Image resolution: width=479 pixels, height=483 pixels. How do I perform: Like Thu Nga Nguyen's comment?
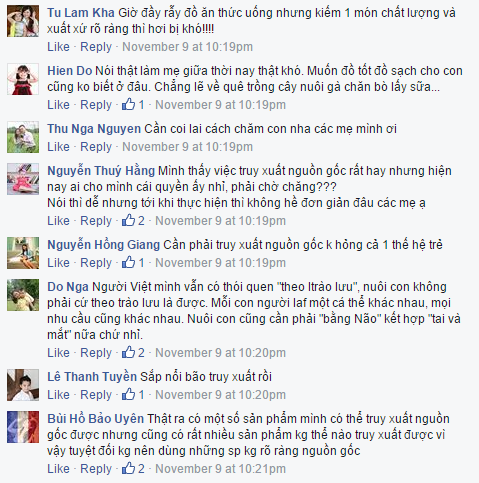58,147
